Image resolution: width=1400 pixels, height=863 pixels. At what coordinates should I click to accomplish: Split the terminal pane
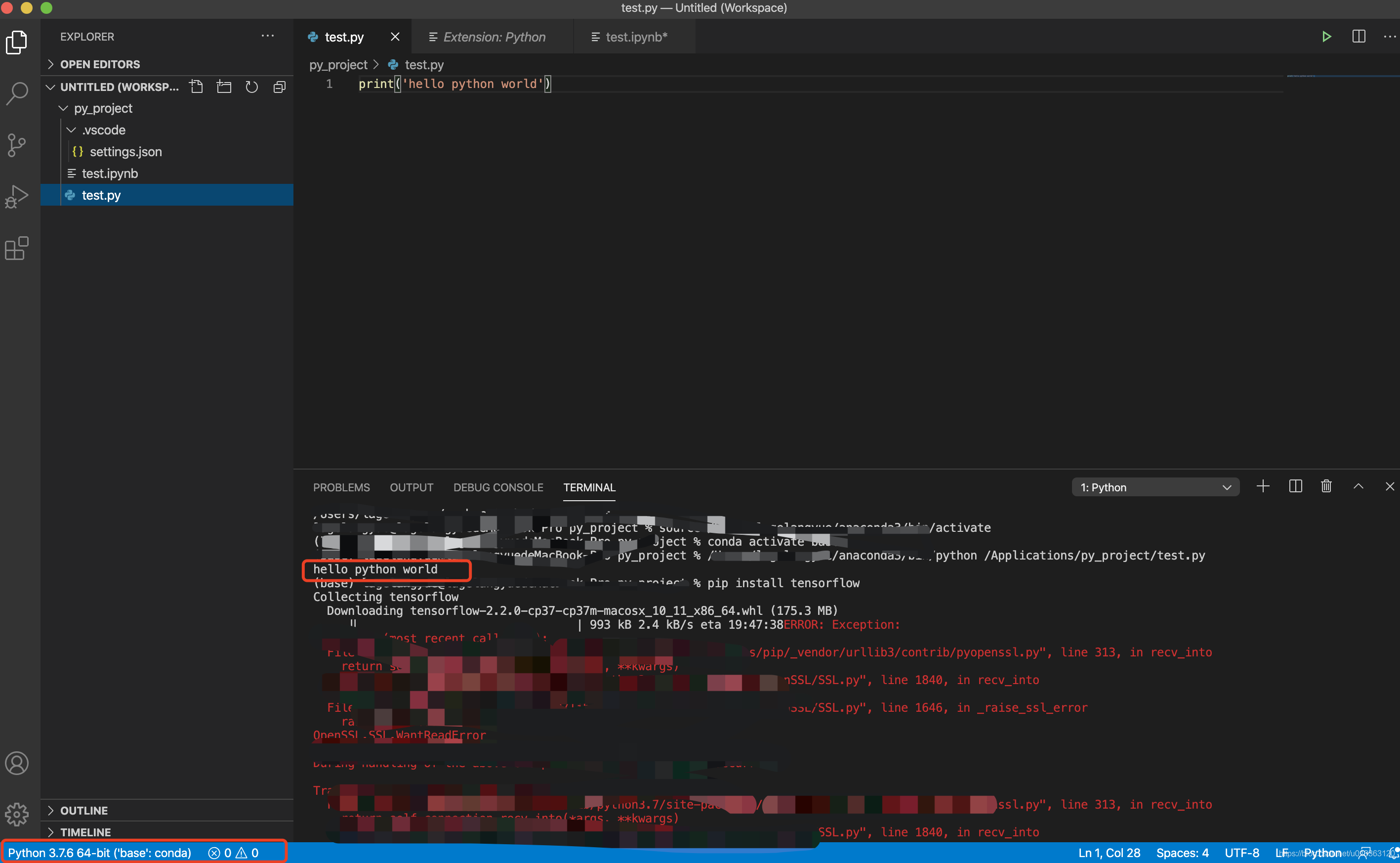coord(1296,486)
